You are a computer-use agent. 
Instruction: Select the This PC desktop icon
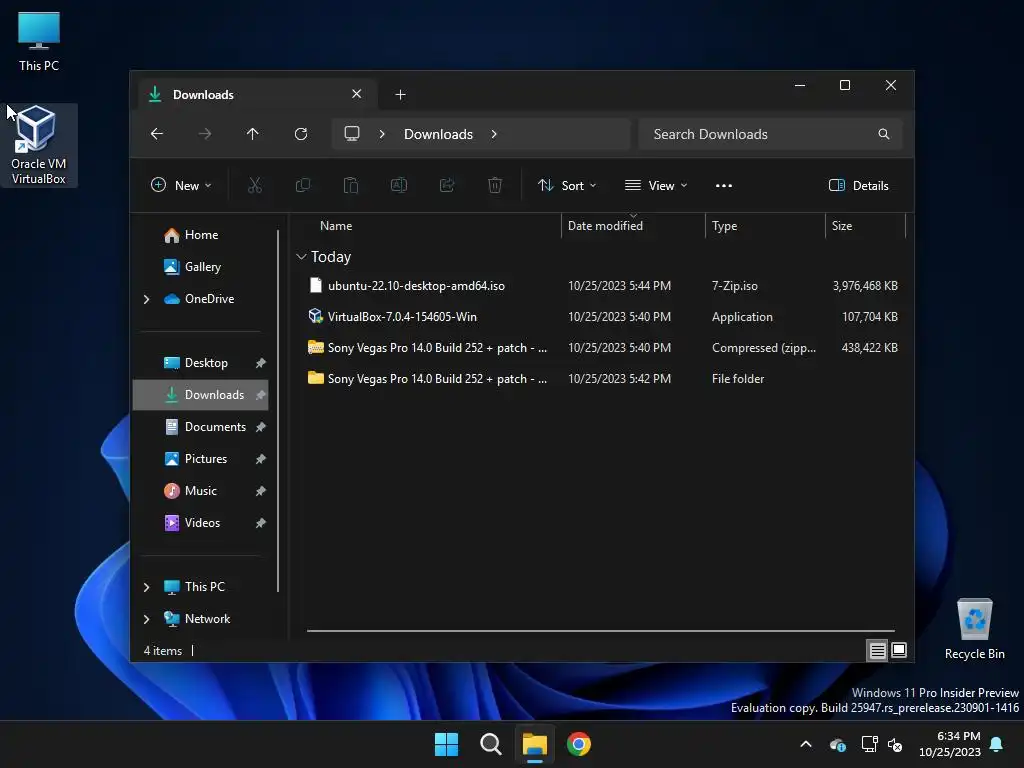click(39, 41)
